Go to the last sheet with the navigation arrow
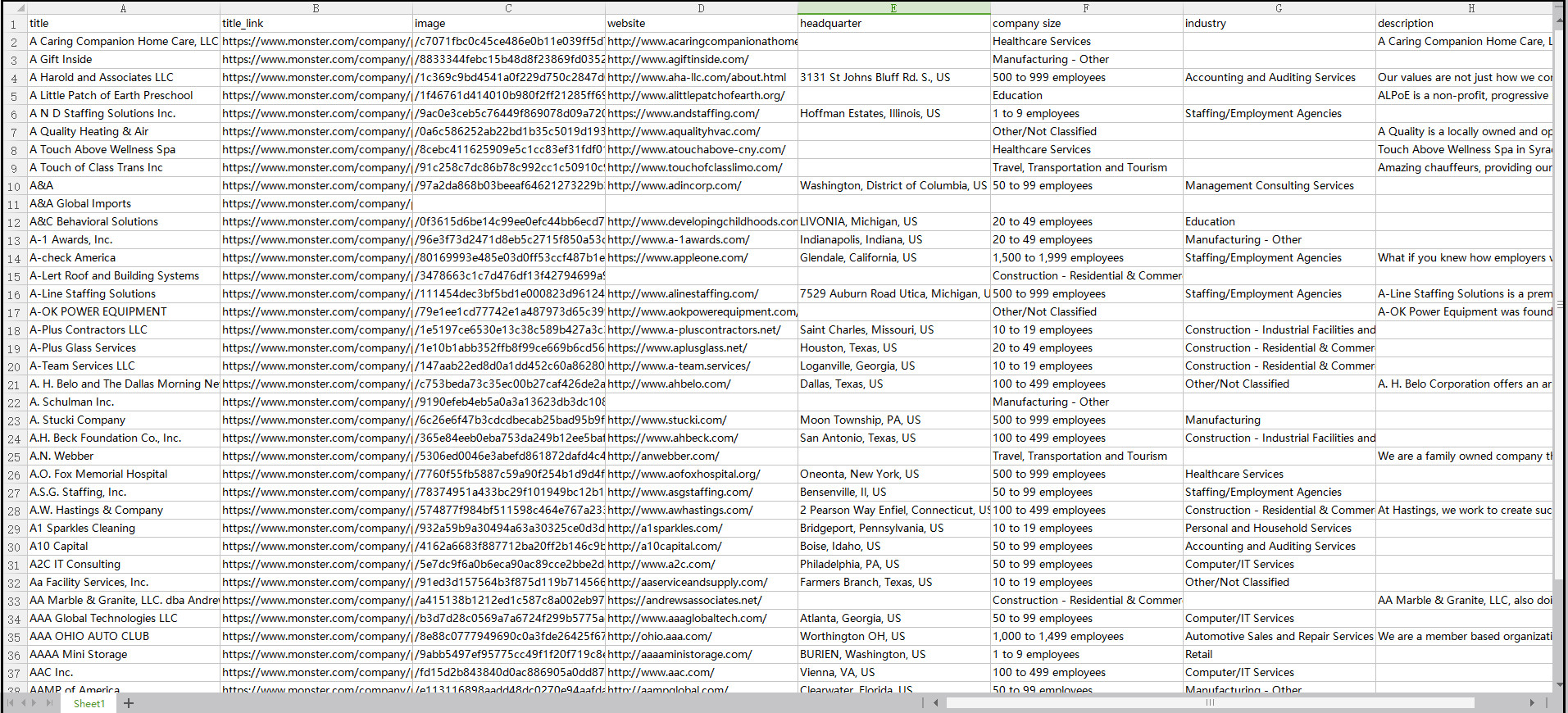1568x713 pixels. click(50, 703)
